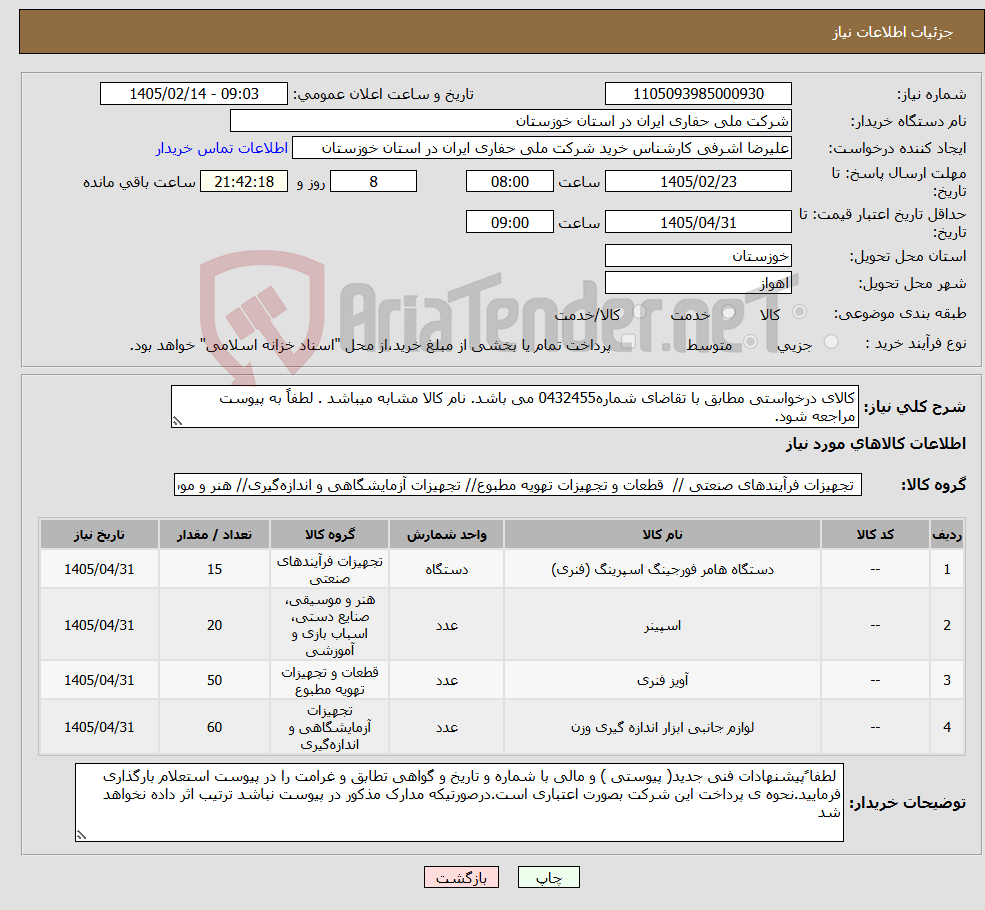Click the نام کالا column header
Viewport: 985px width, 910px height.
662,534
